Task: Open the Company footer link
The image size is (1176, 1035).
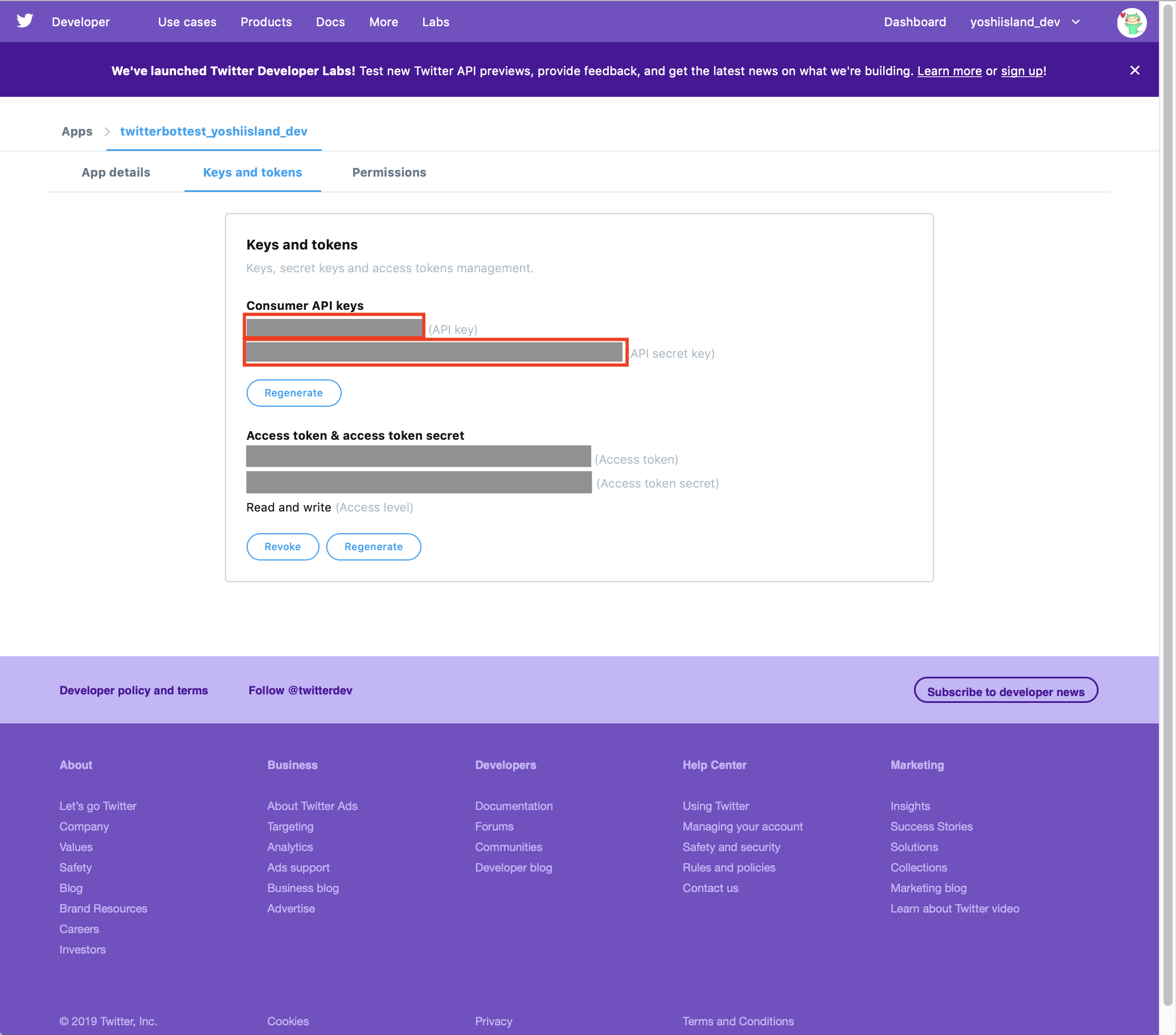Action: (84, 826)
